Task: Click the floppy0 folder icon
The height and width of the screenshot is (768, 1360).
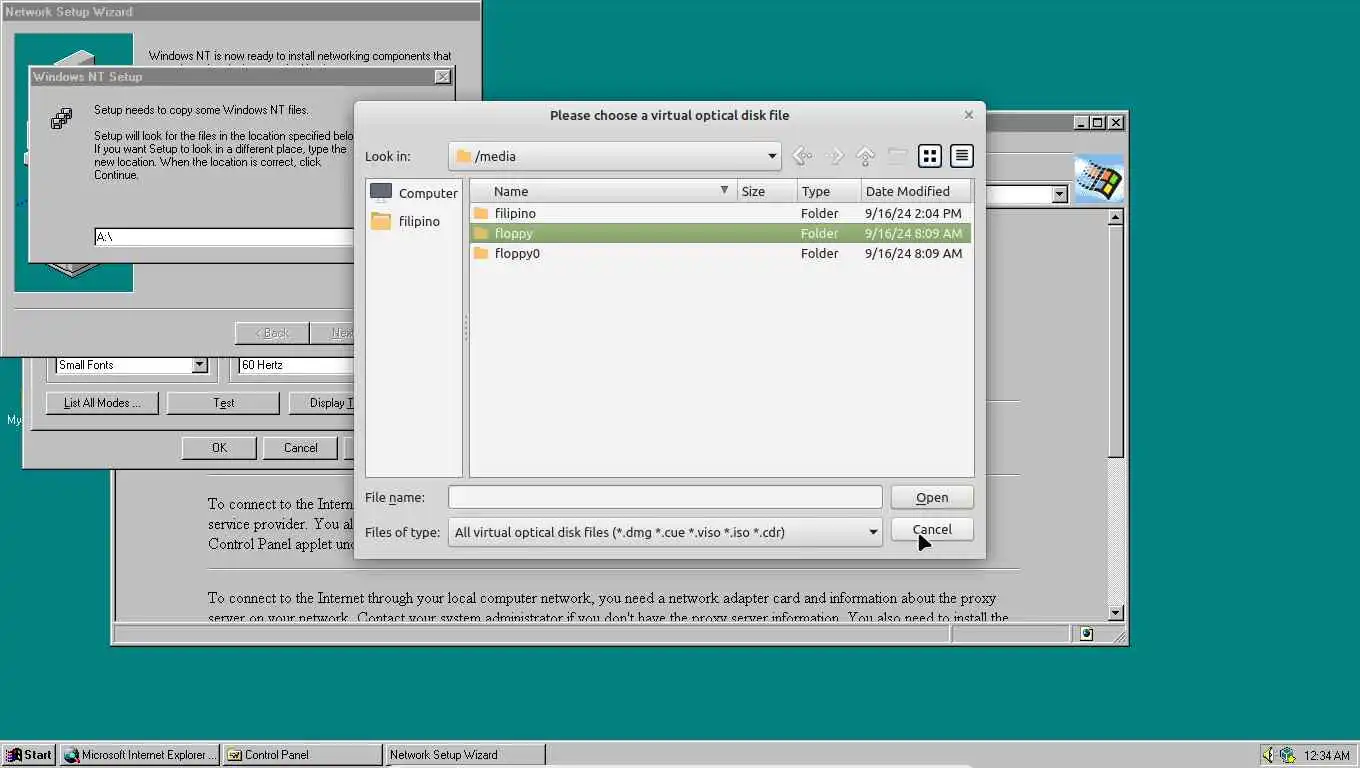Action: tap(481, 253)
